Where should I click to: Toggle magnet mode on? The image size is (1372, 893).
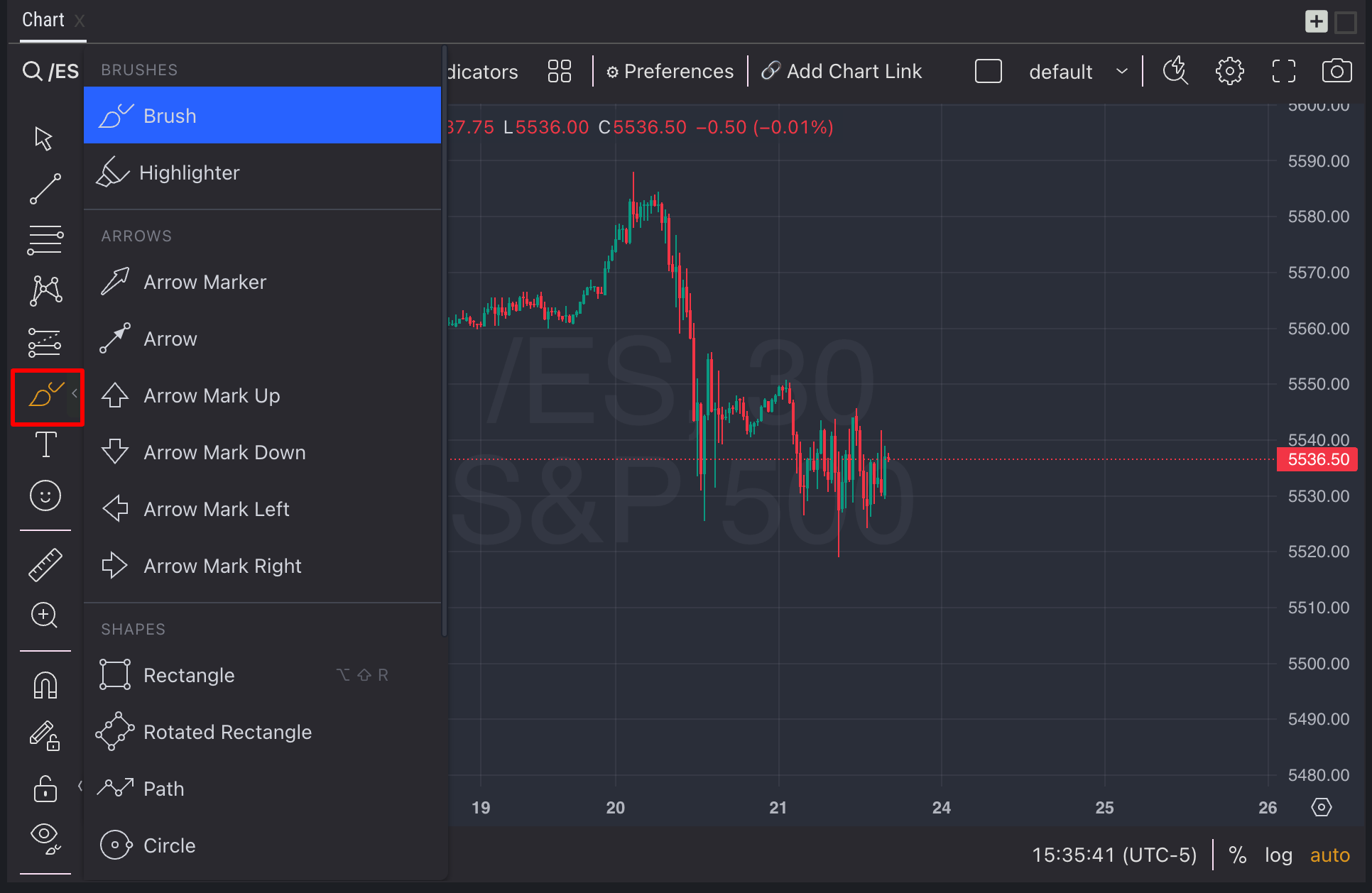[x=45, y=686]
